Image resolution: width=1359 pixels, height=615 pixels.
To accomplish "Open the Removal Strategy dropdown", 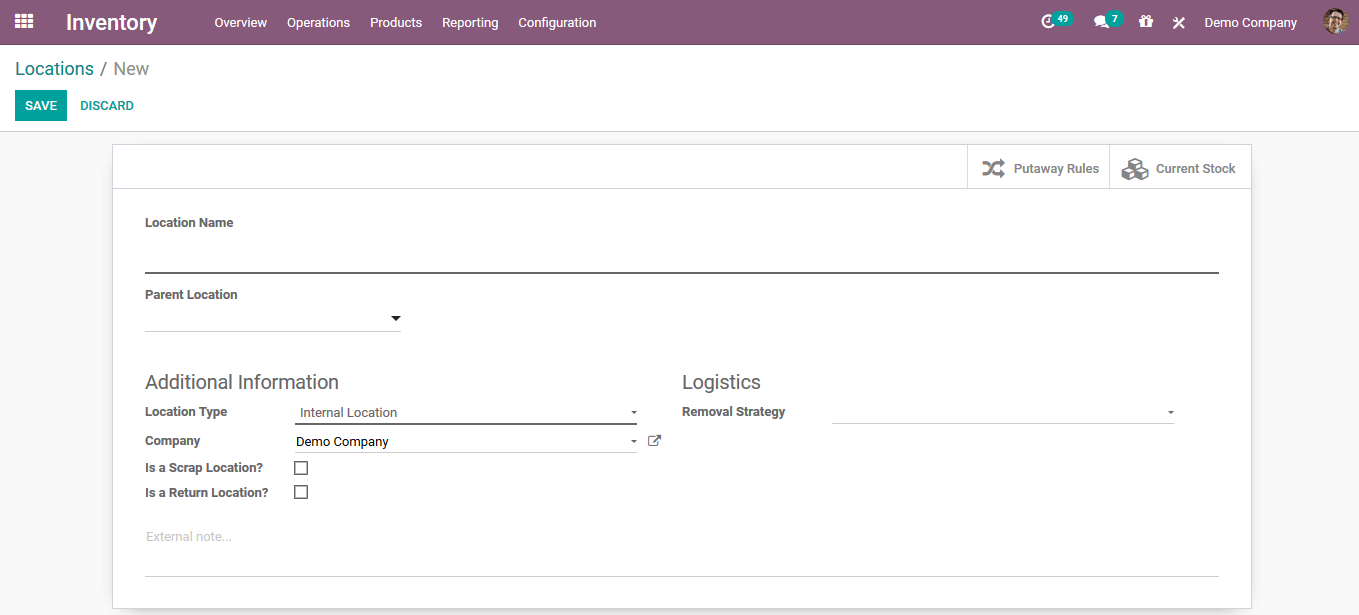I will pos(1003,412).
